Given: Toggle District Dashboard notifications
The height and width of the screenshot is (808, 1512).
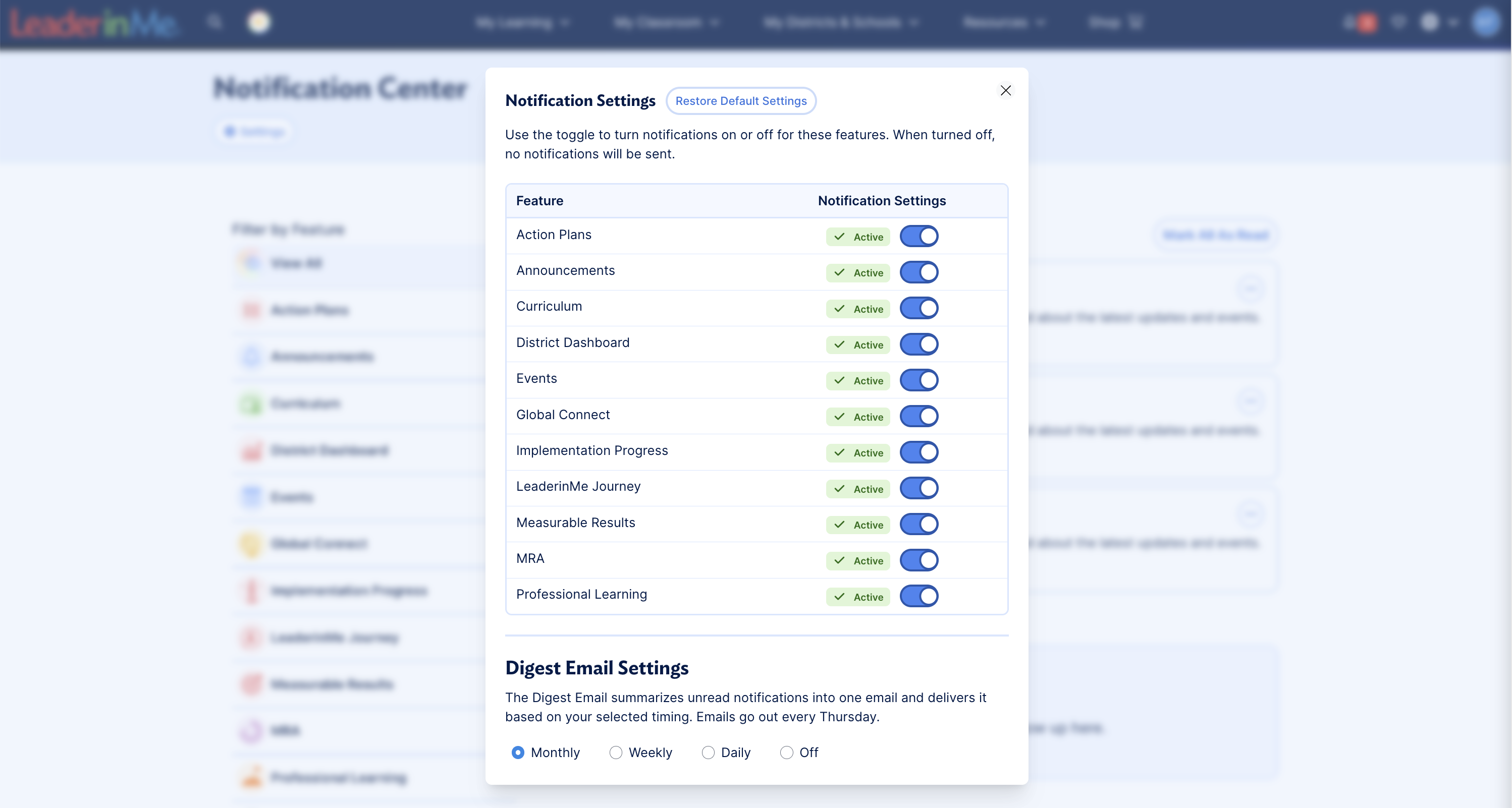Looking at the screenshot, I should tap(919, 344).
